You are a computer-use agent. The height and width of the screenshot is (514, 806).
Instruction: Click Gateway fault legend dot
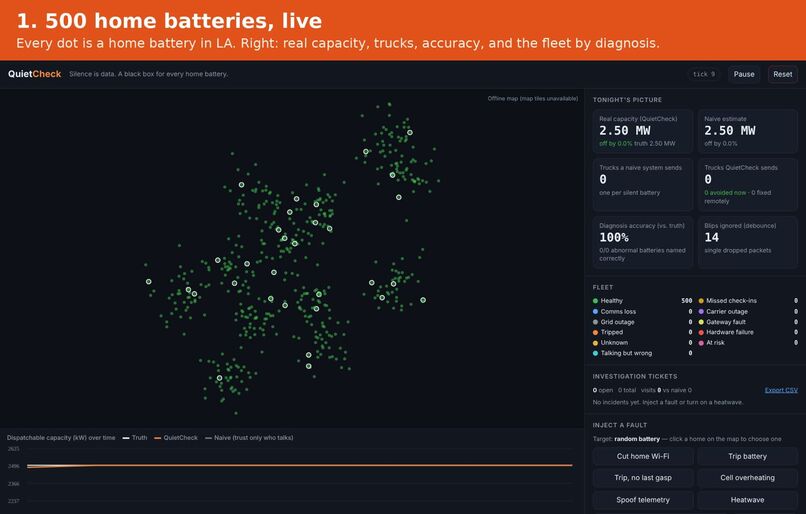click(x=701, y=322)
